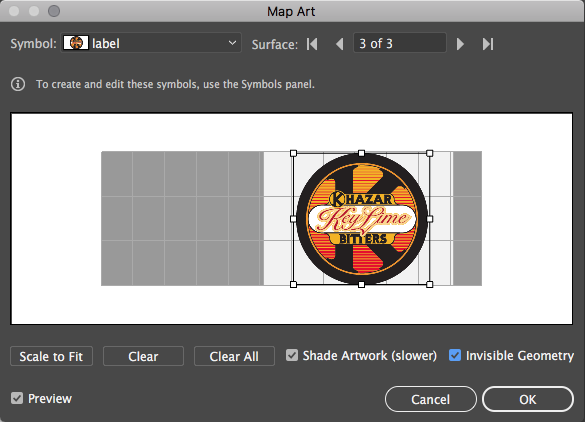Click right-middle handle of artwork bounding box
585x422 pixels.
429,219
